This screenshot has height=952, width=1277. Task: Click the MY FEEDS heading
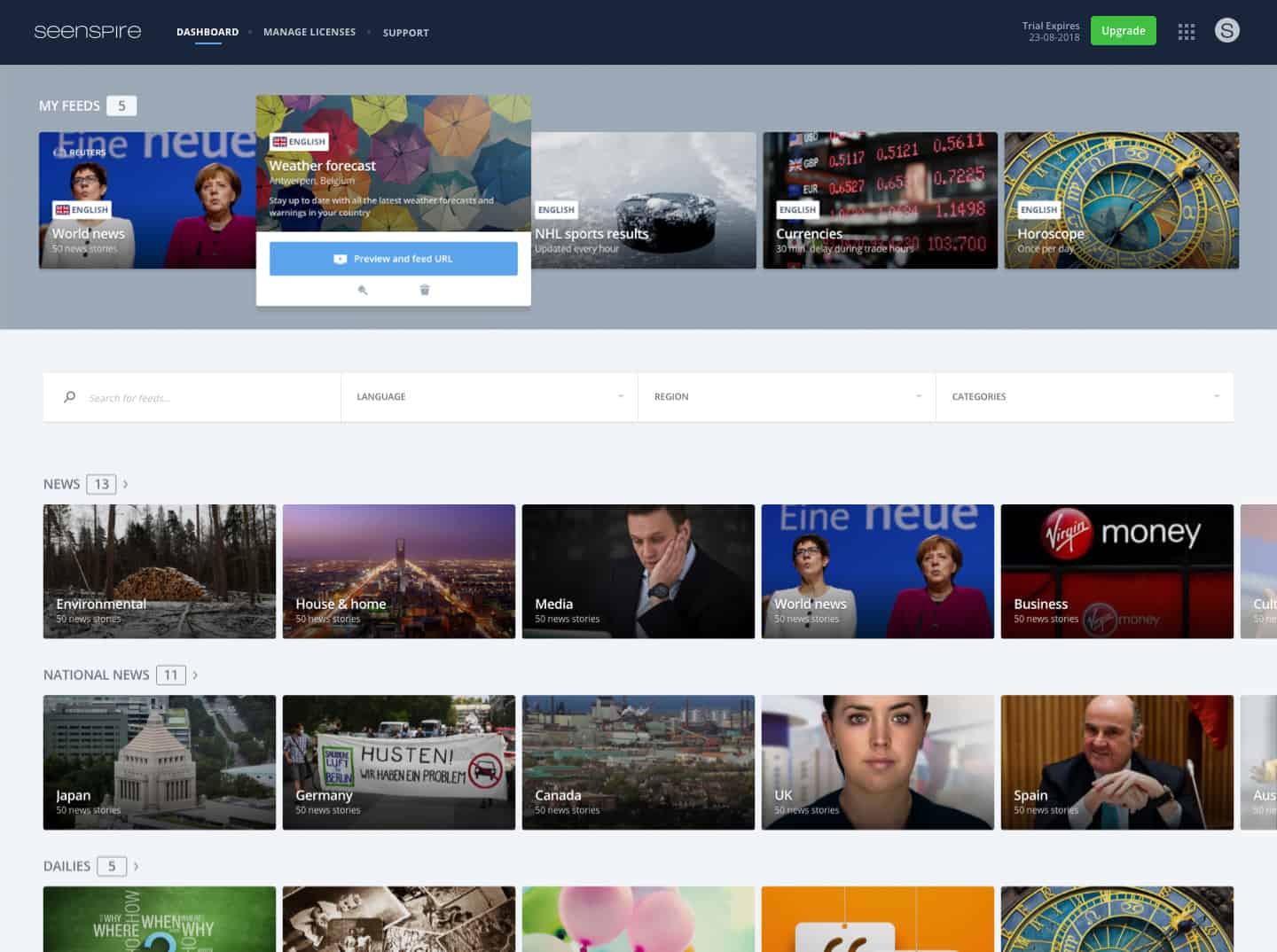[x=69, y=105]
